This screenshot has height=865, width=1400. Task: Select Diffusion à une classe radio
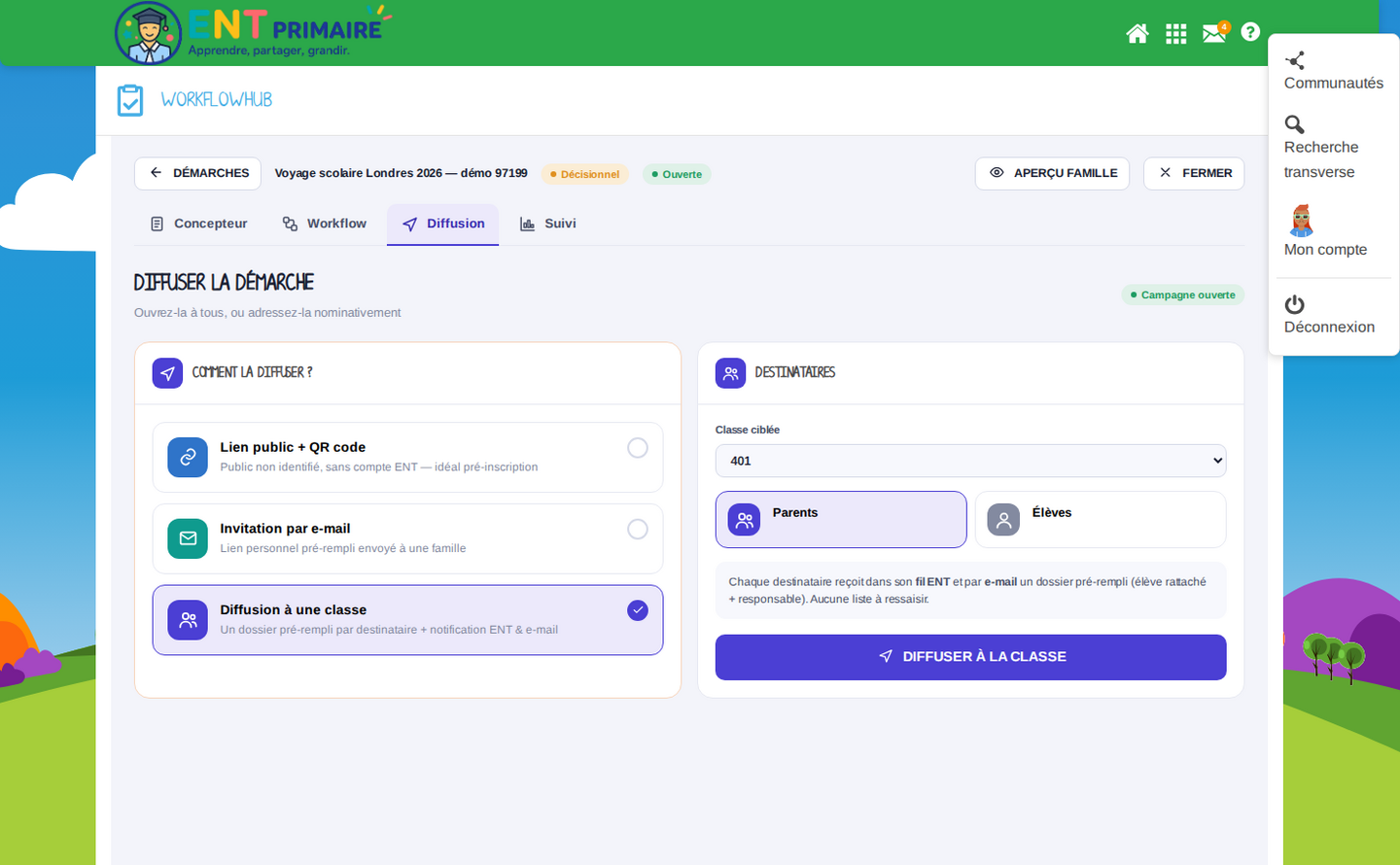638,610
